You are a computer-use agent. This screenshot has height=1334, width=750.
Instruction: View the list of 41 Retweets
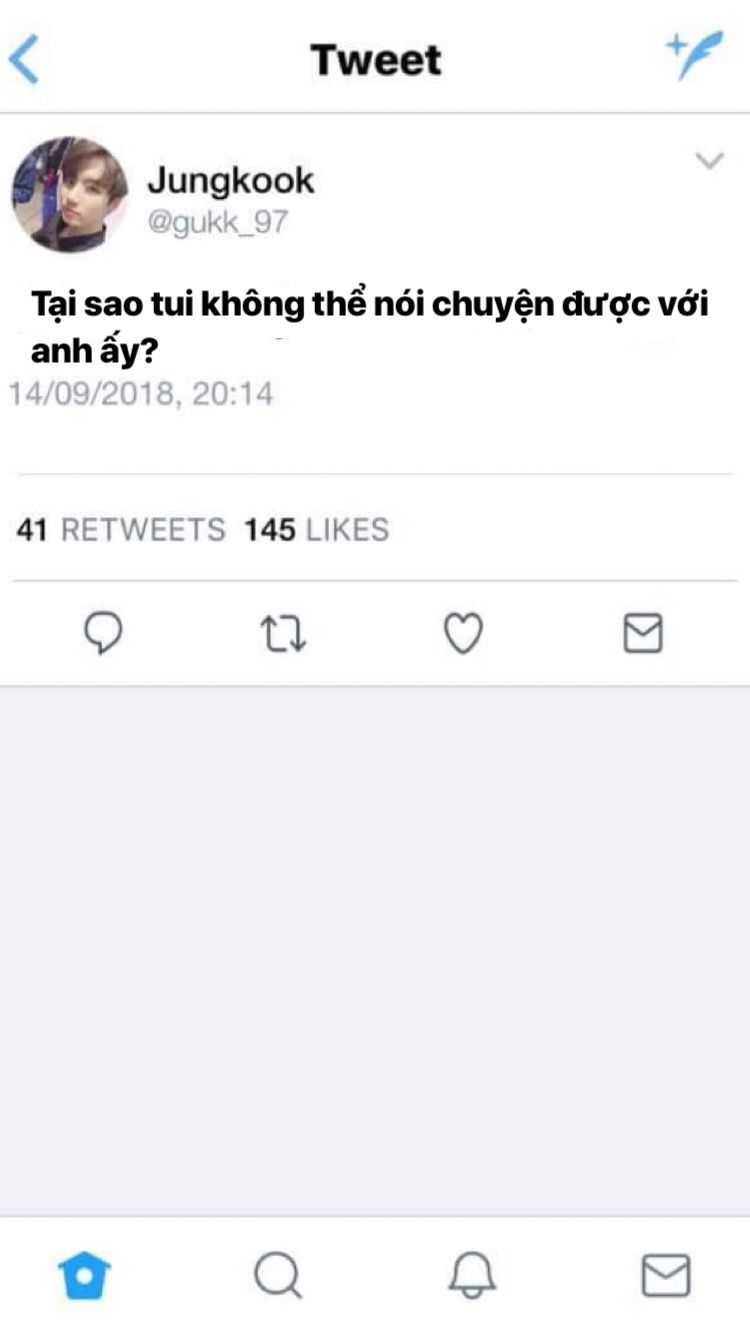pyautogui.click(x=121, y=529)
